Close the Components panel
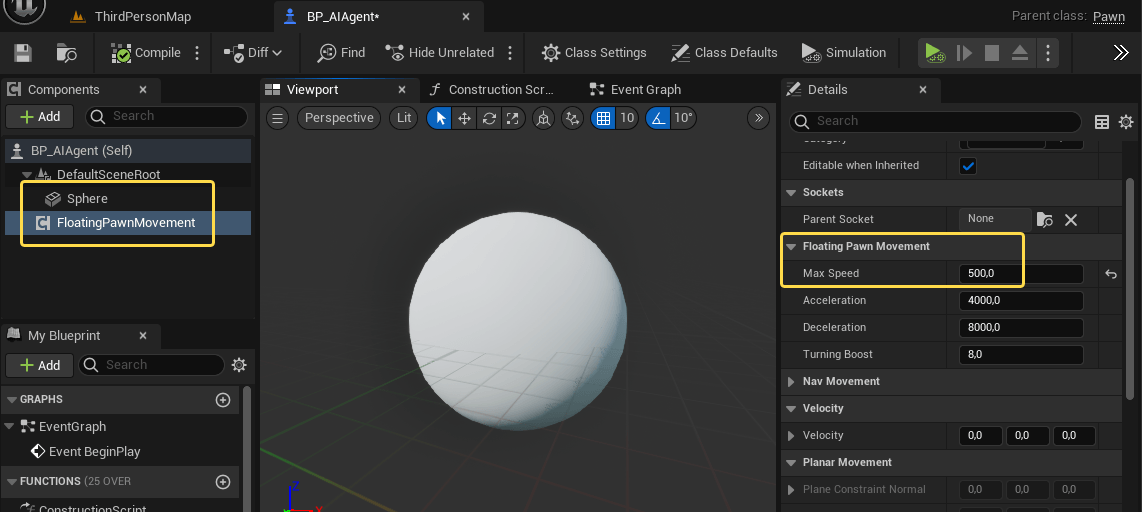 point(143,90)
